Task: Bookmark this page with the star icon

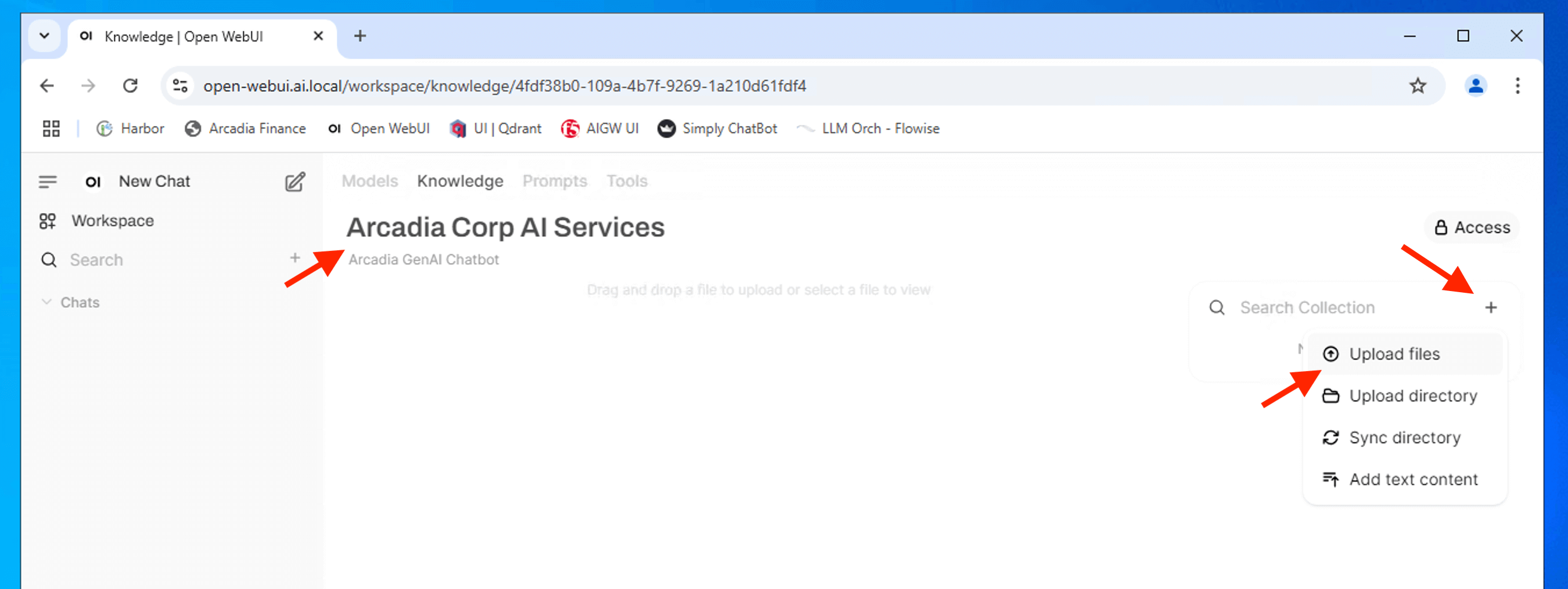Action: tap(1418, 86)
